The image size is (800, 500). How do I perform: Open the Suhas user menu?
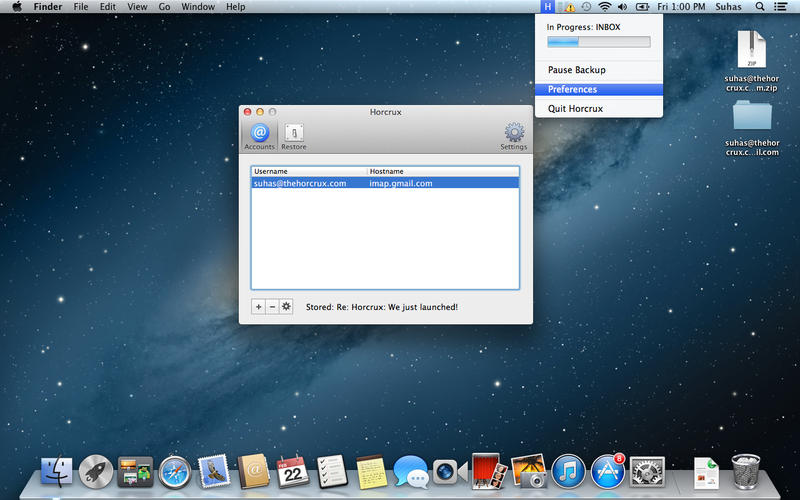729,7
